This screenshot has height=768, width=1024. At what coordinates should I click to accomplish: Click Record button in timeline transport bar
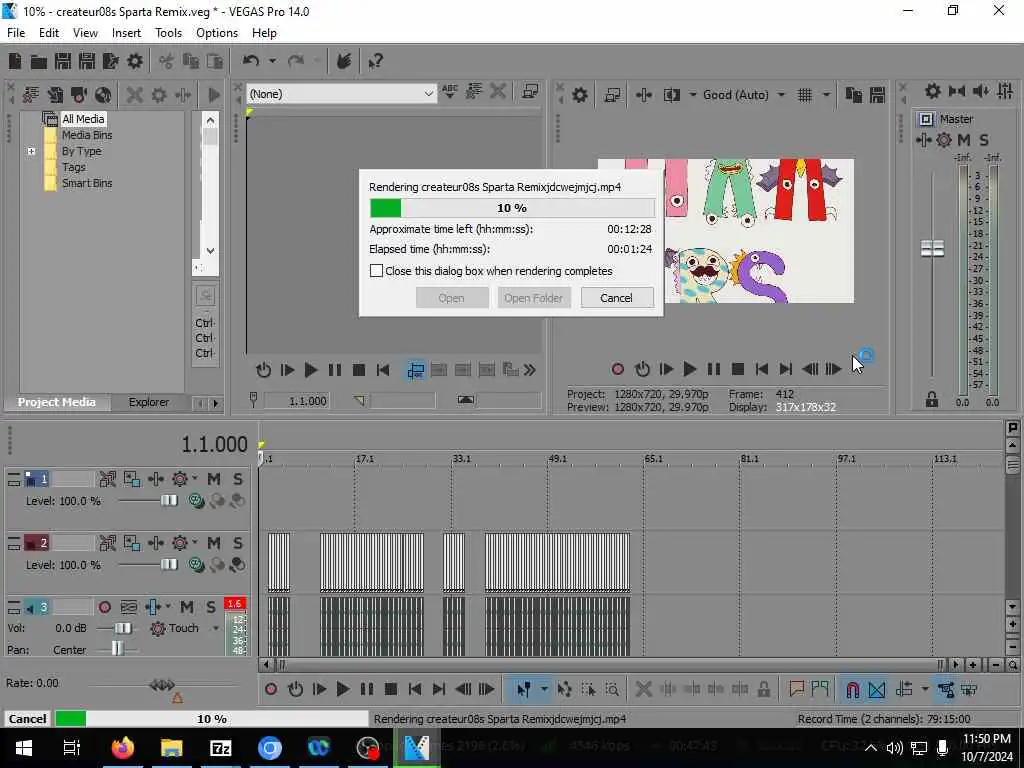pyautogui.click(x=271, y=690)
